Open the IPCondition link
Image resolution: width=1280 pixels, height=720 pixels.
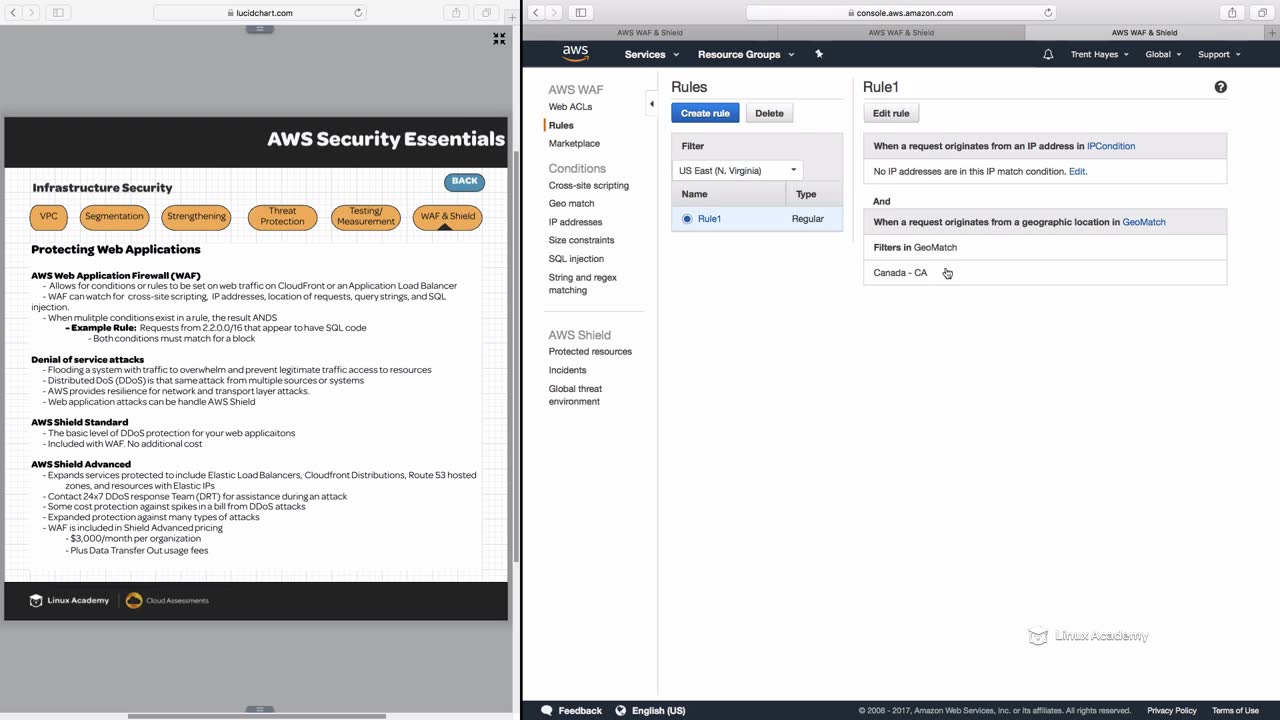point(1111,146)
